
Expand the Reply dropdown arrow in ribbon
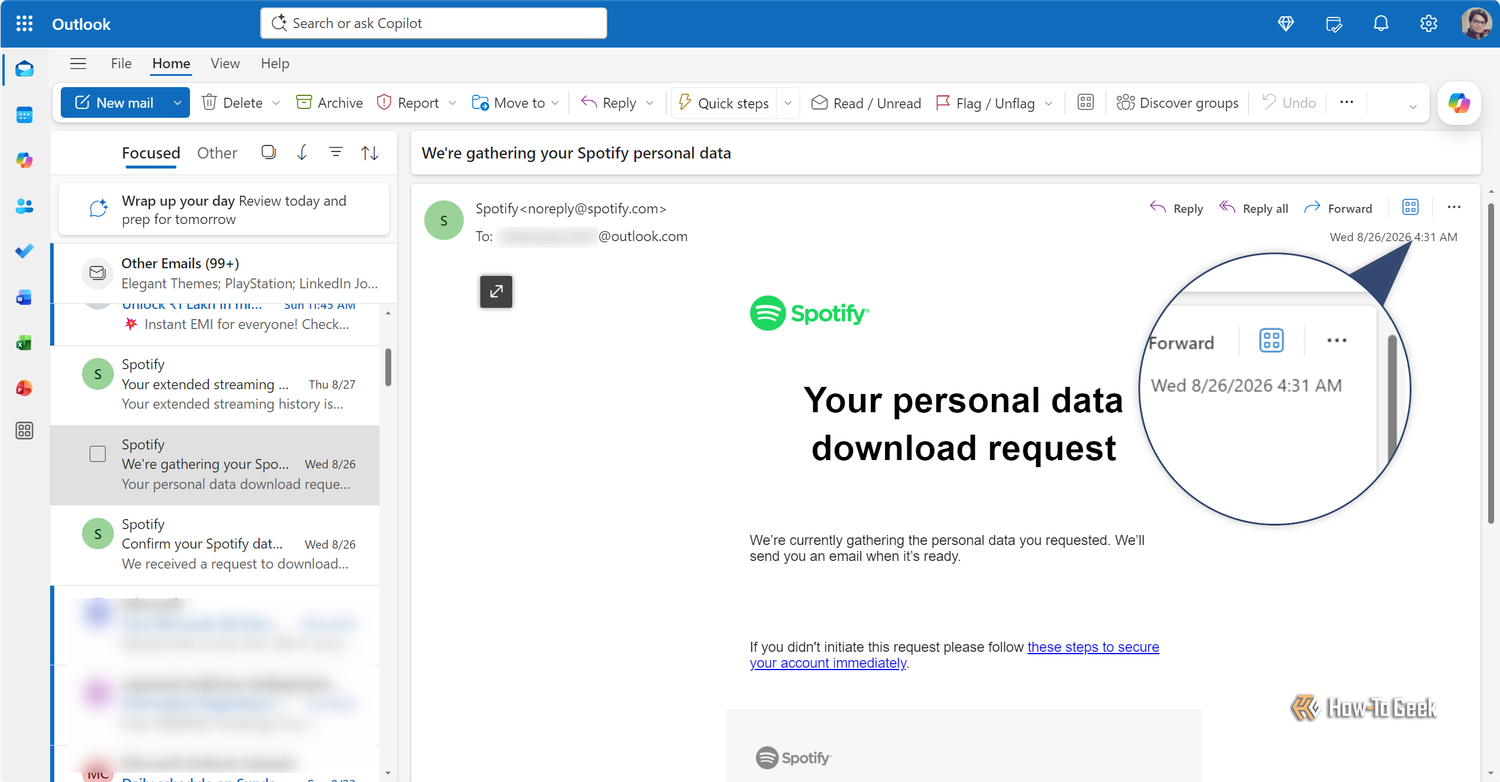coord(650,102)
